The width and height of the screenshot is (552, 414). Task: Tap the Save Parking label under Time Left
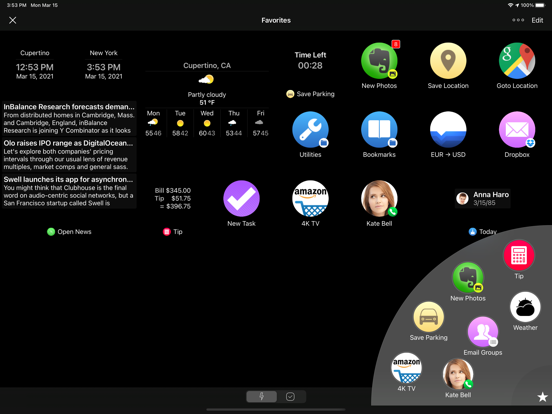(x=310, y=94)
